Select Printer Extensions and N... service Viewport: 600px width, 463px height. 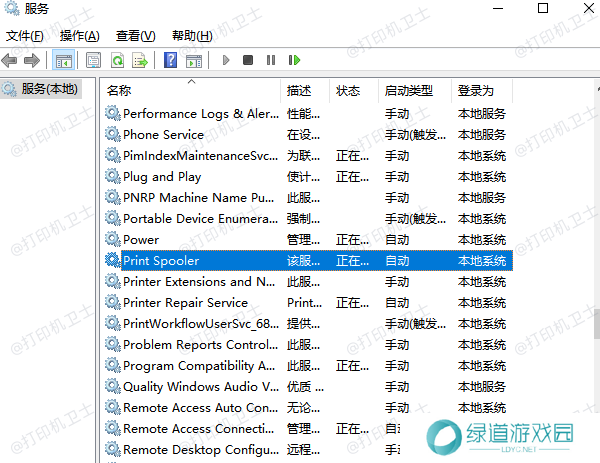(x=308, y=282)
